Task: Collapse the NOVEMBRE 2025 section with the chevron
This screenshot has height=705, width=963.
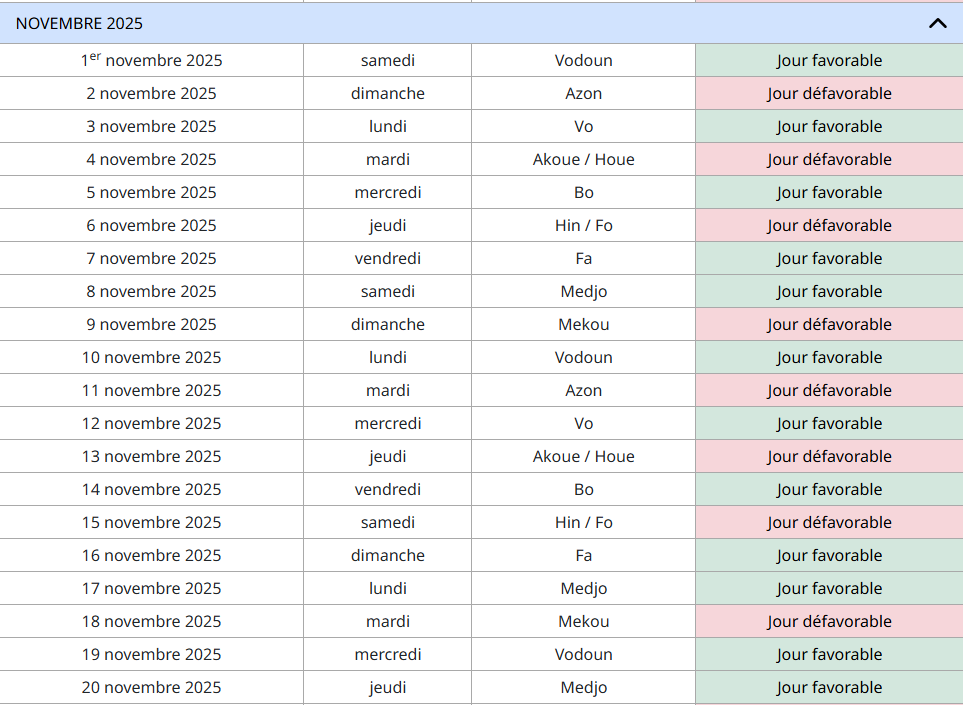Action: coord(937,23)
